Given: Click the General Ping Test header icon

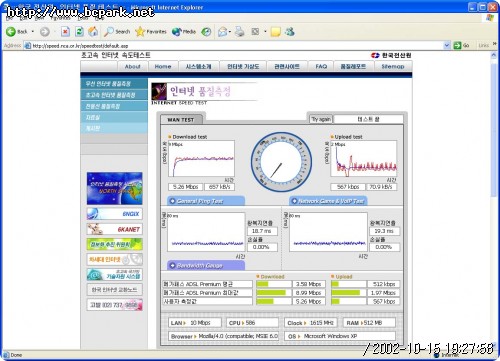Looking at the screenshot, I should pos(172,201).
